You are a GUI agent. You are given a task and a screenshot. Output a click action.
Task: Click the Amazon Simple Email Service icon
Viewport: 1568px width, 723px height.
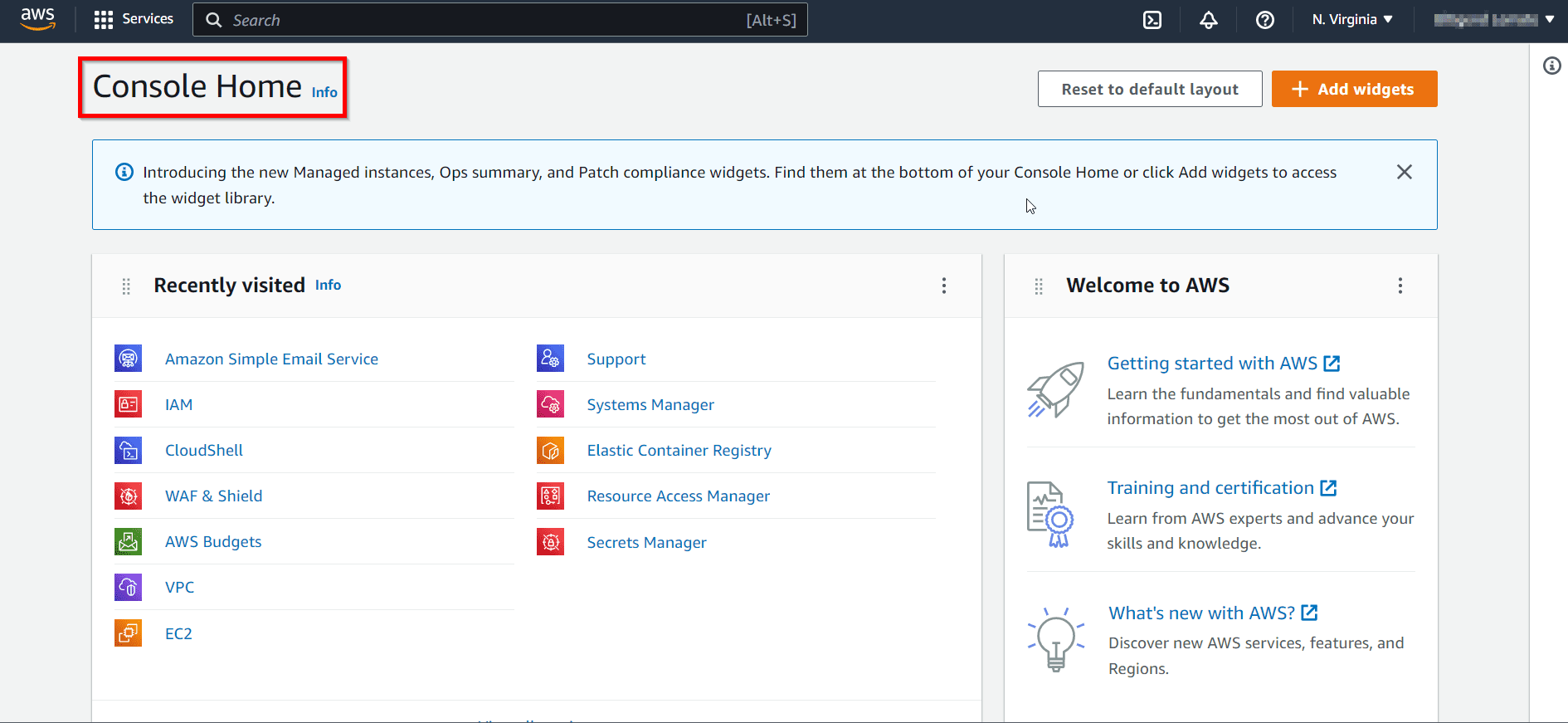[x=128, y=359]
